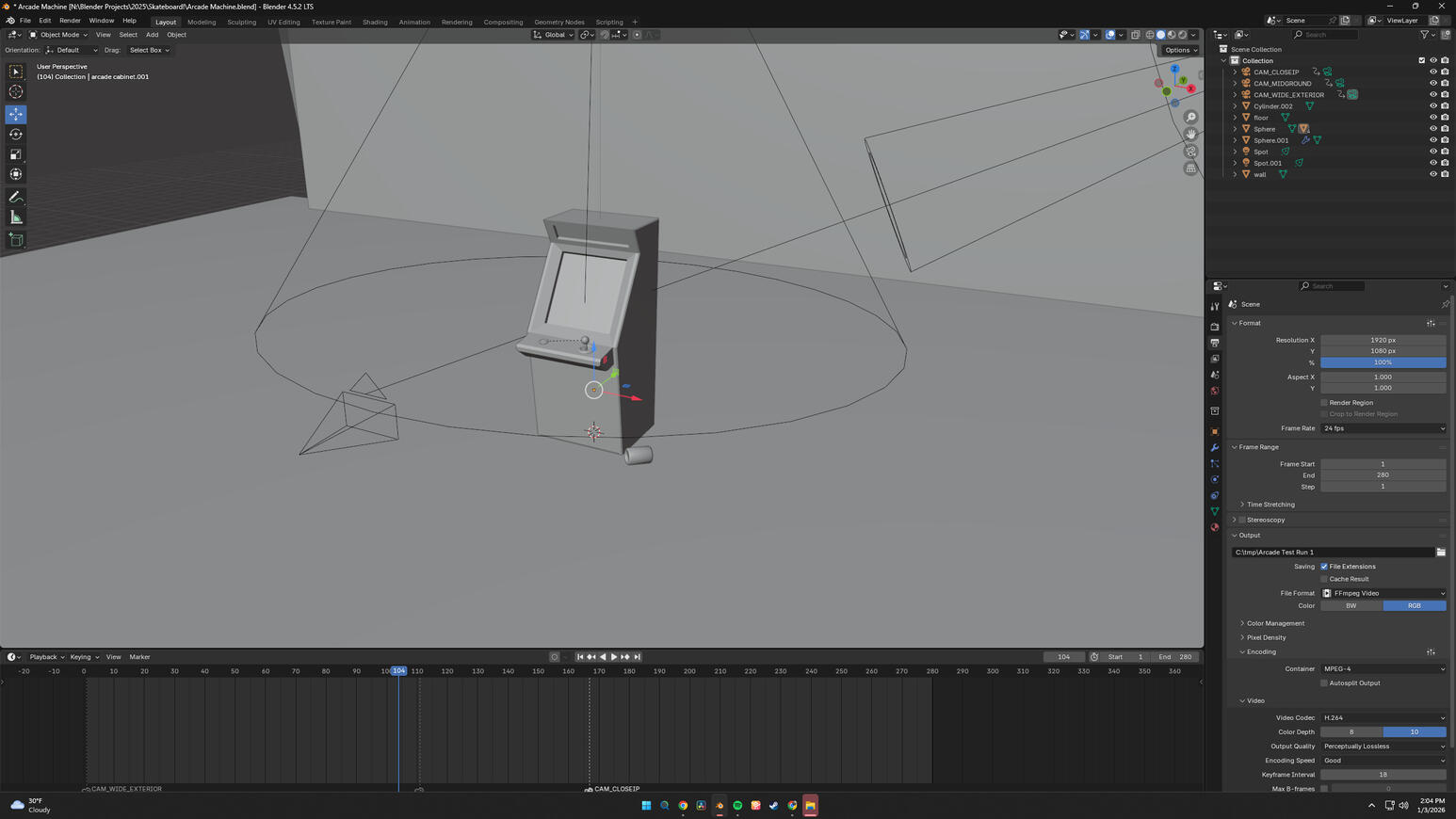The height and width of the screenshot is (819, 1456).
Task: Select the Cursor tool in left toolbar
Action: coord(16,91)
